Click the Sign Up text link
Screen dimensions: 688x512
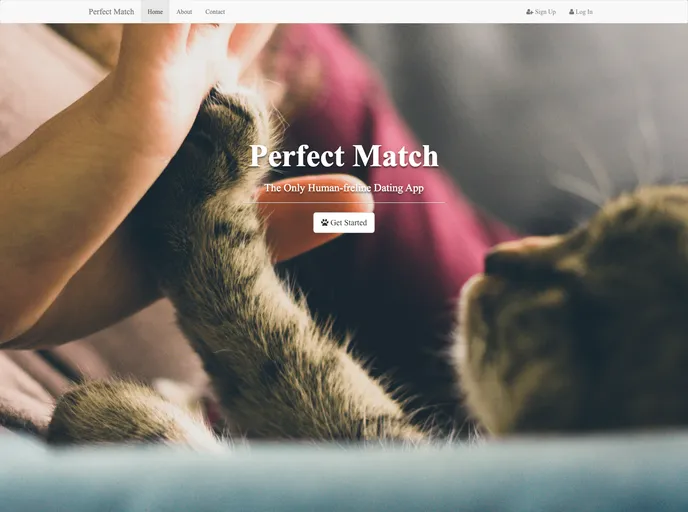coord(545,12)
